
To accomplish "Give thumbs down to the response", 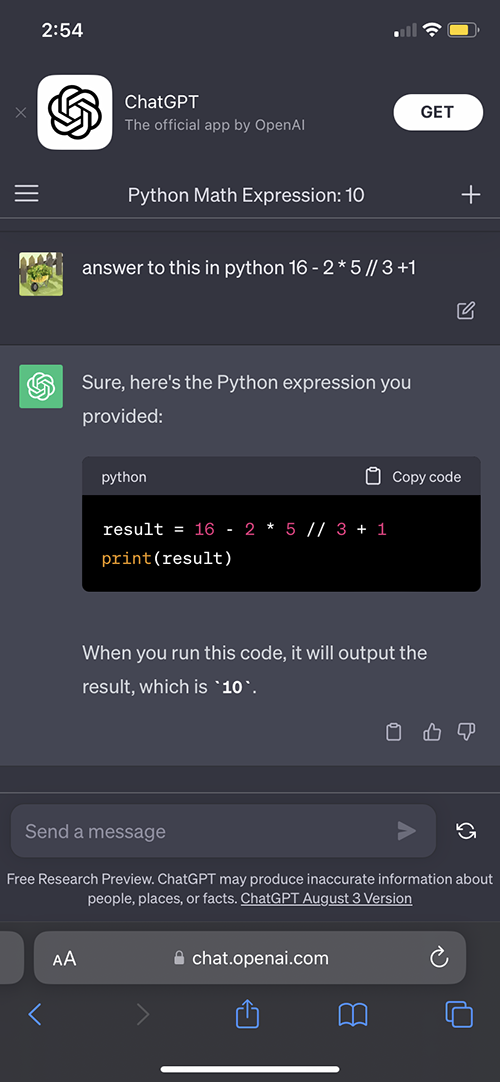I will point(467,731).
